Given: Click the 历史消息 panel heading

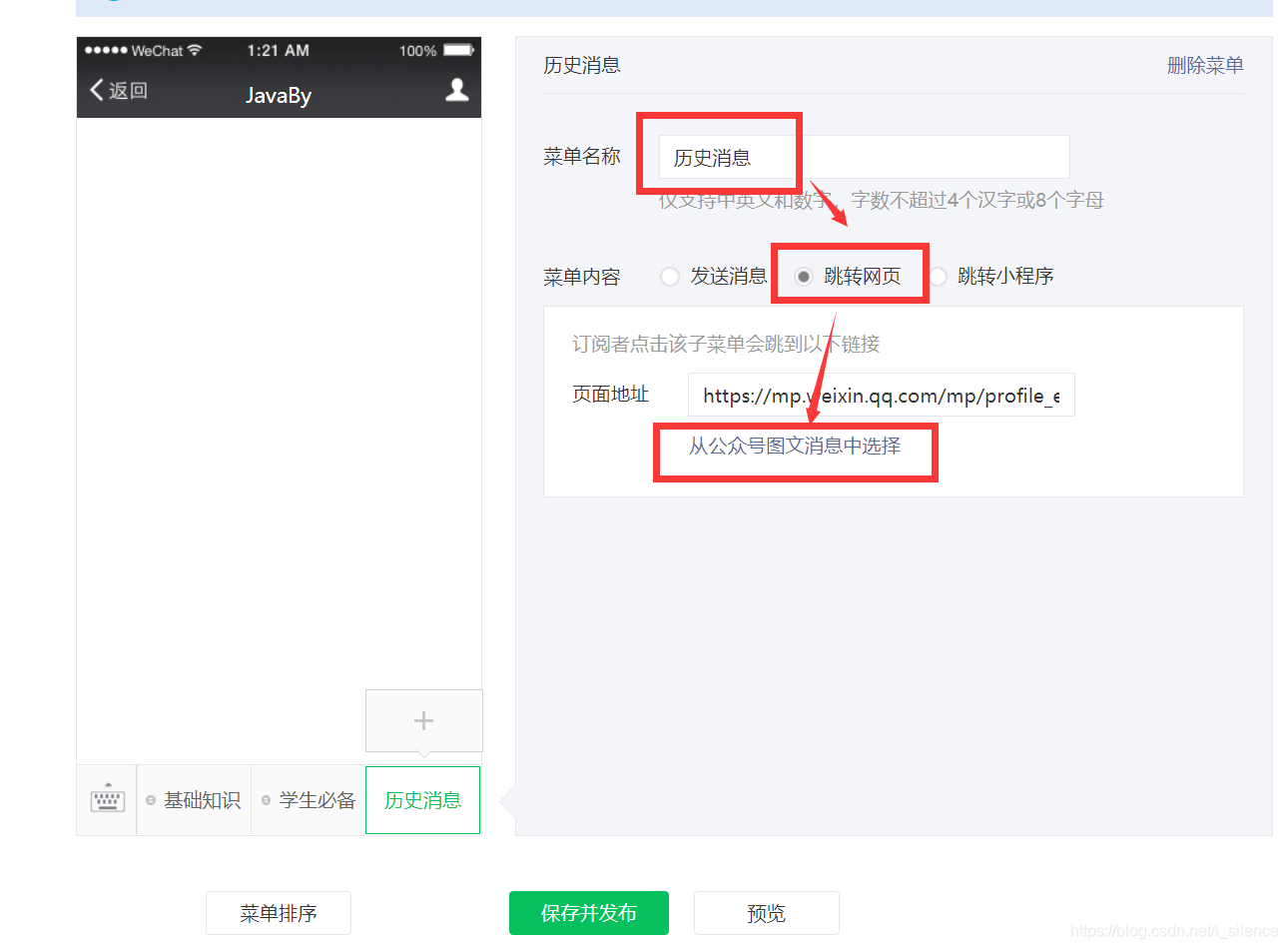Looking at the screenshot, I should (582, 65).
